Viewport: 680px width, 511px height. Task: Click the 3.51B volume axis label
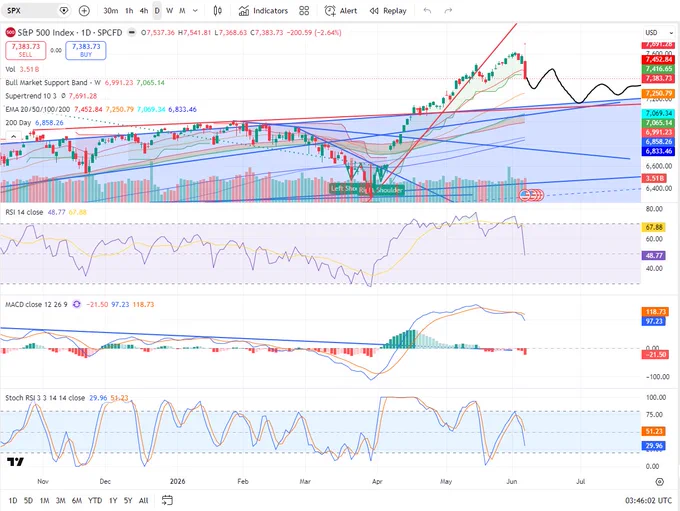(654, 178)
